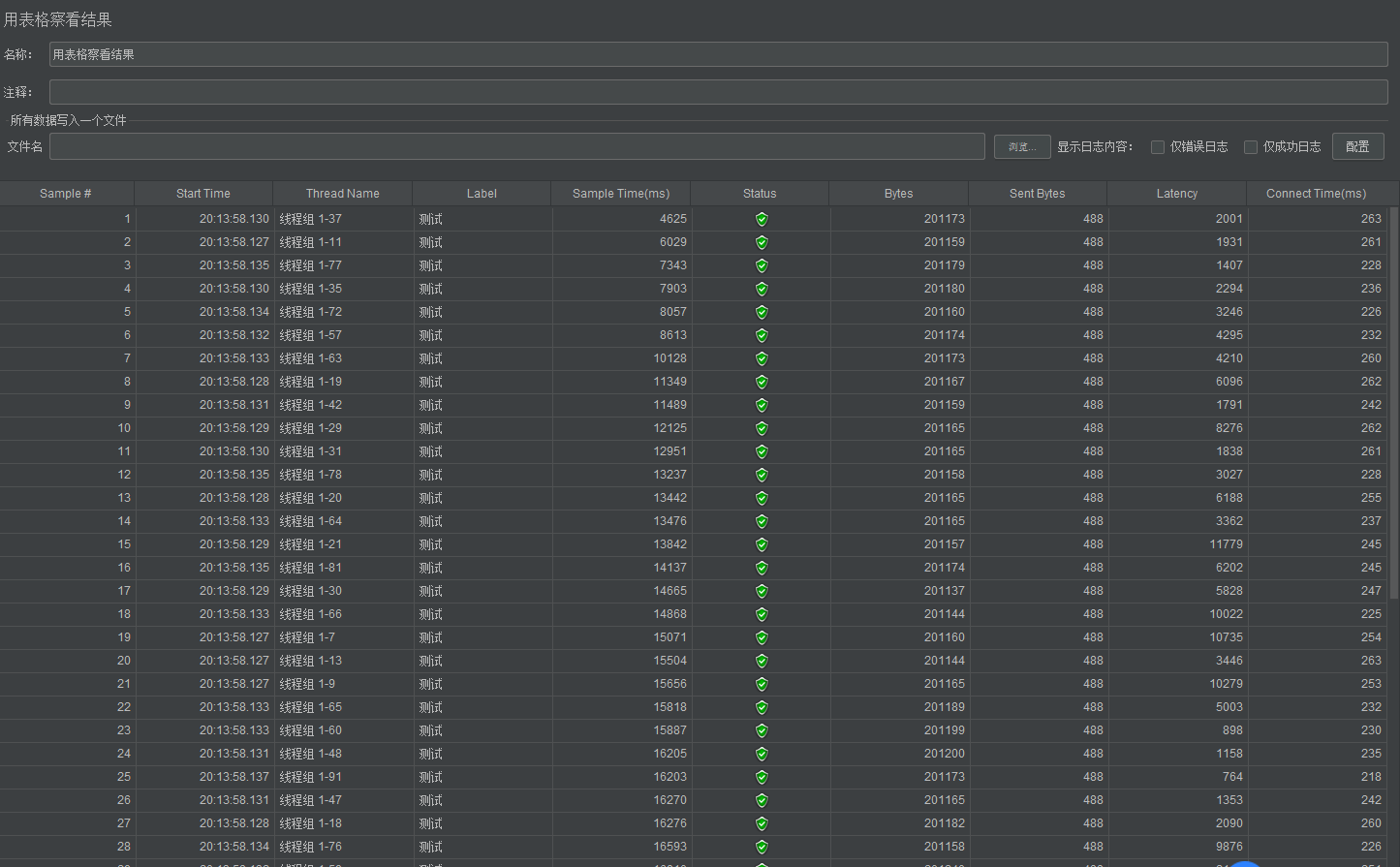Click the status shield icon for 线程组 1-64
The height and width of the screenshot is (867, 1400).
coord(762,521)
